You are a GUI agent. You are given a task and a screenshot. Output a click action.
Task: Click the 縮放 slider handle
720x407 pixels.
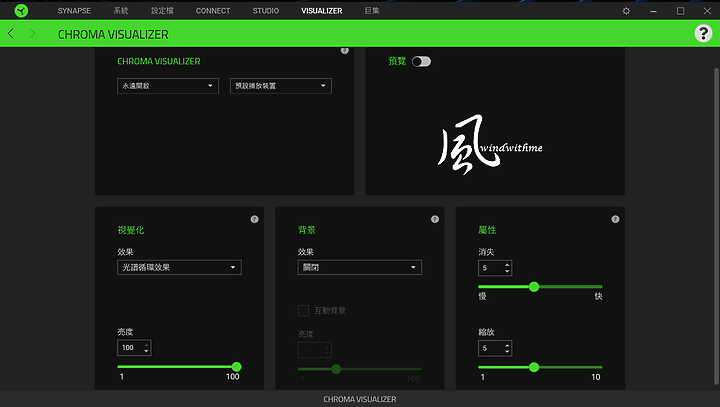pyautogui.click(x=534, y=367)
